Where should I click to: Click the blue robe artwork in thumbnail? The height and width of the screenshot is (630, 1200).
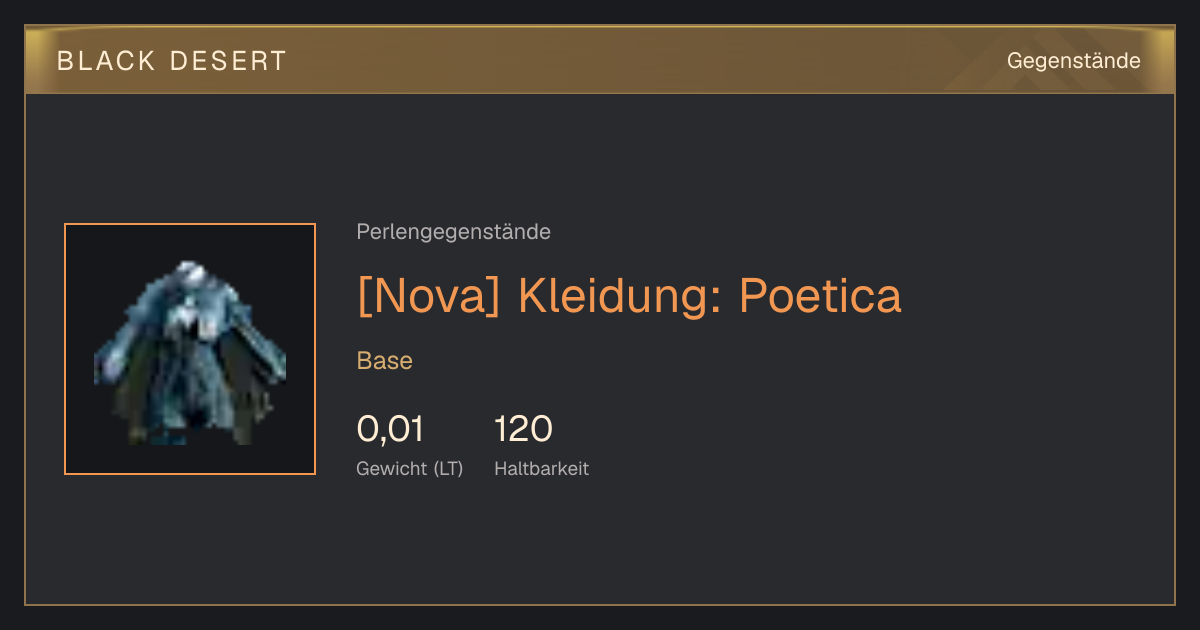click(190, 352)
